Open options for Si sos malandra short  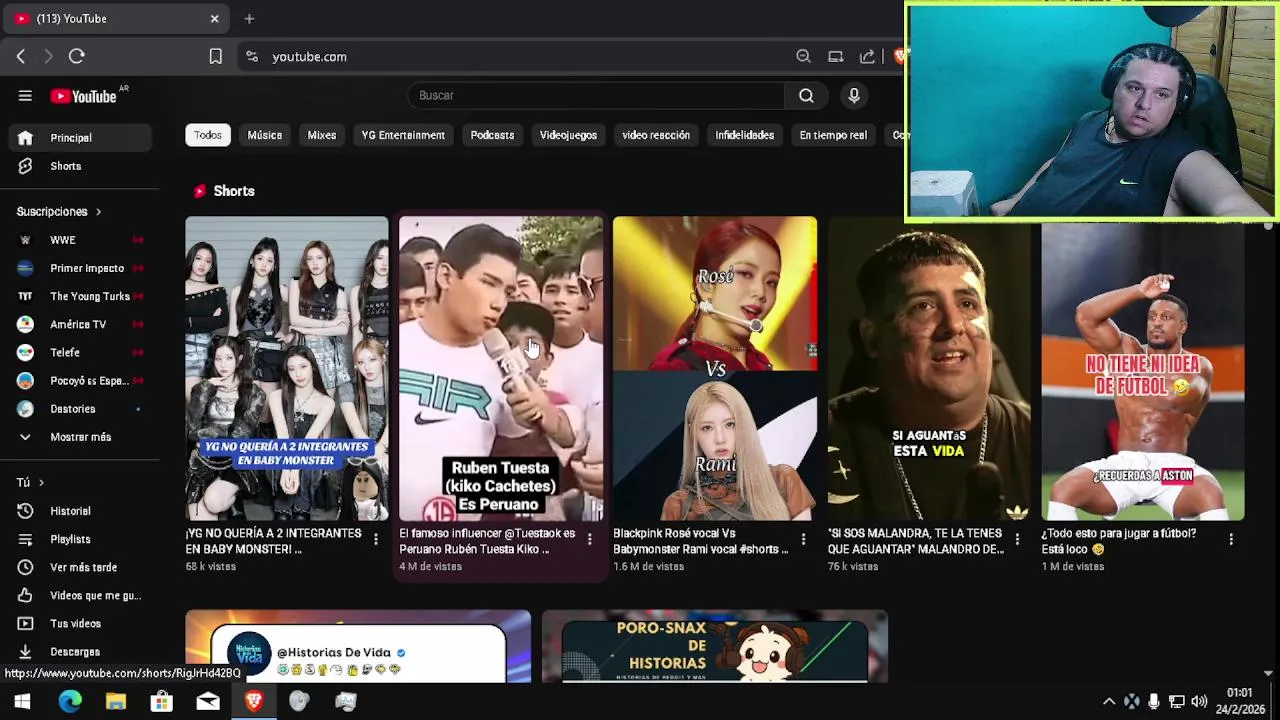point(1017,539)
